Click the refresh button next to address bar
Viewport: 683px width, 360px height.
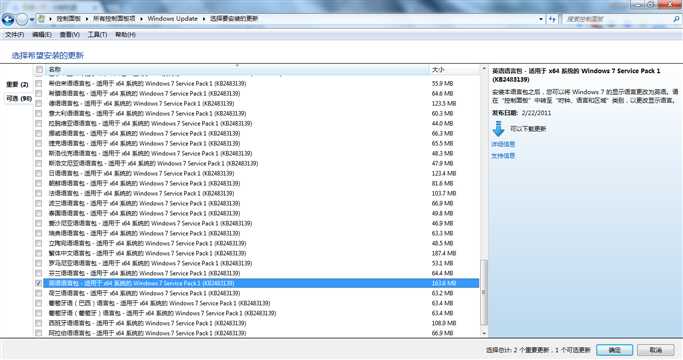click(552, 19)
